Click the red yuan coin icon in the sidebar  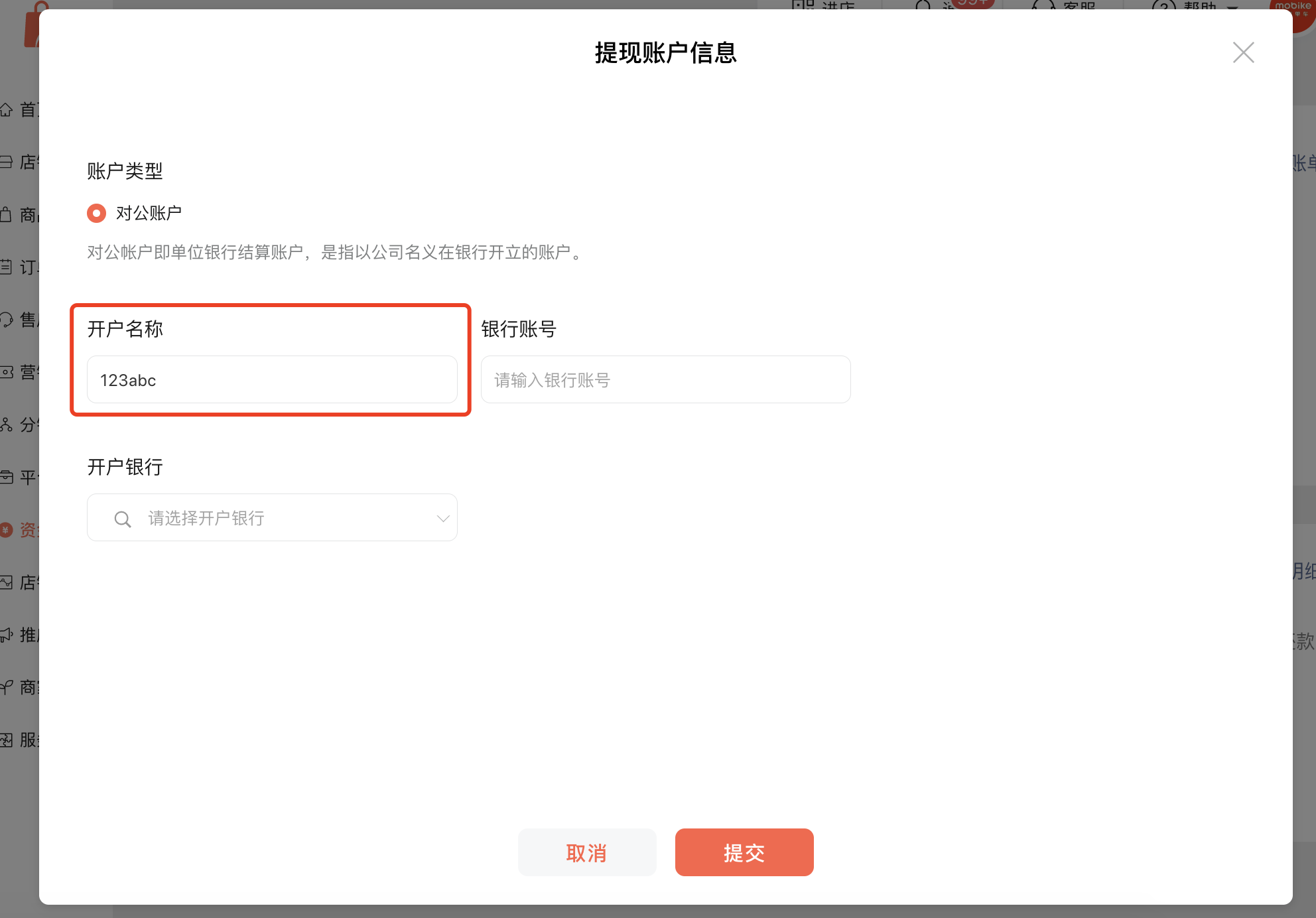click(x=7, y=529)
